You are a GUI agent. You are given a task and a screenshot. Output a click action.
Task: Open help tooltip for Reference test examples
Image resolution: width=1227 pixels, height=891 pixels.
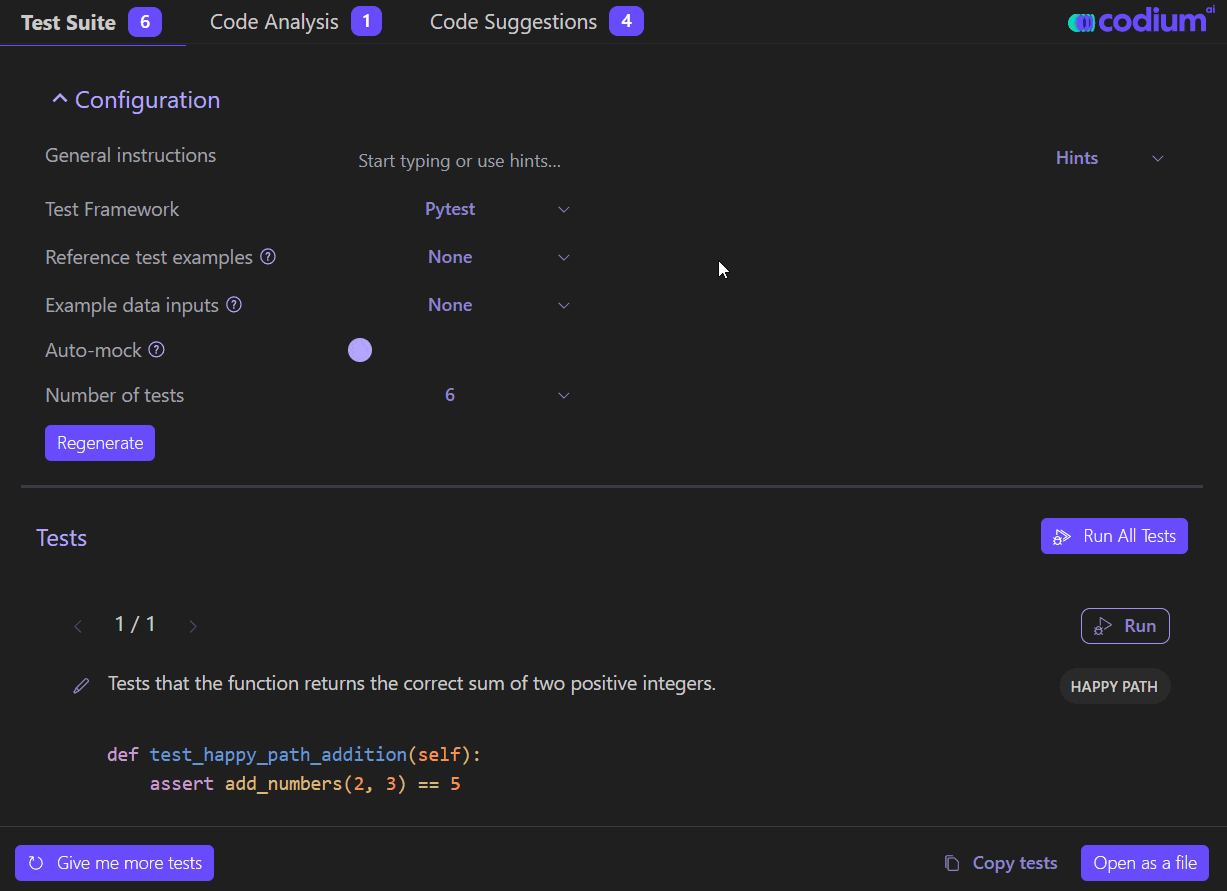pos(268,257)
